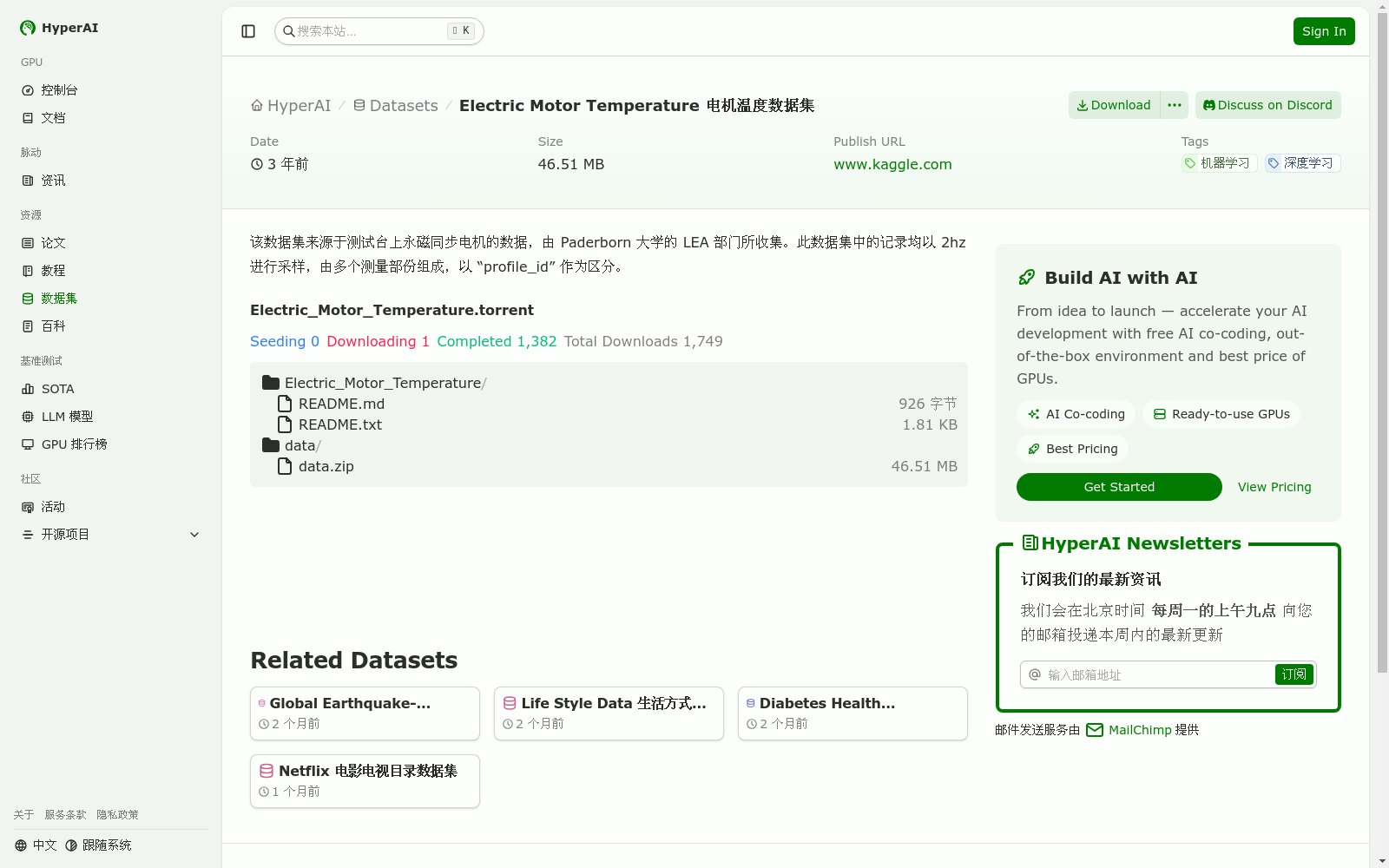
Task: Toggle the sidebar panel icon
Action: [x=248, y=31]
